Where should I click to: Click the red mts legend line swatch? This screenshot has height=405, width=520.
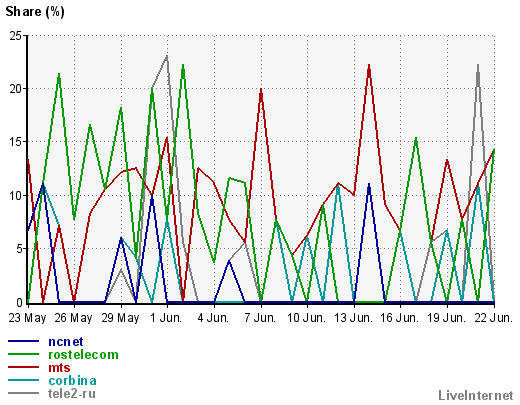(x=23, y=367)
